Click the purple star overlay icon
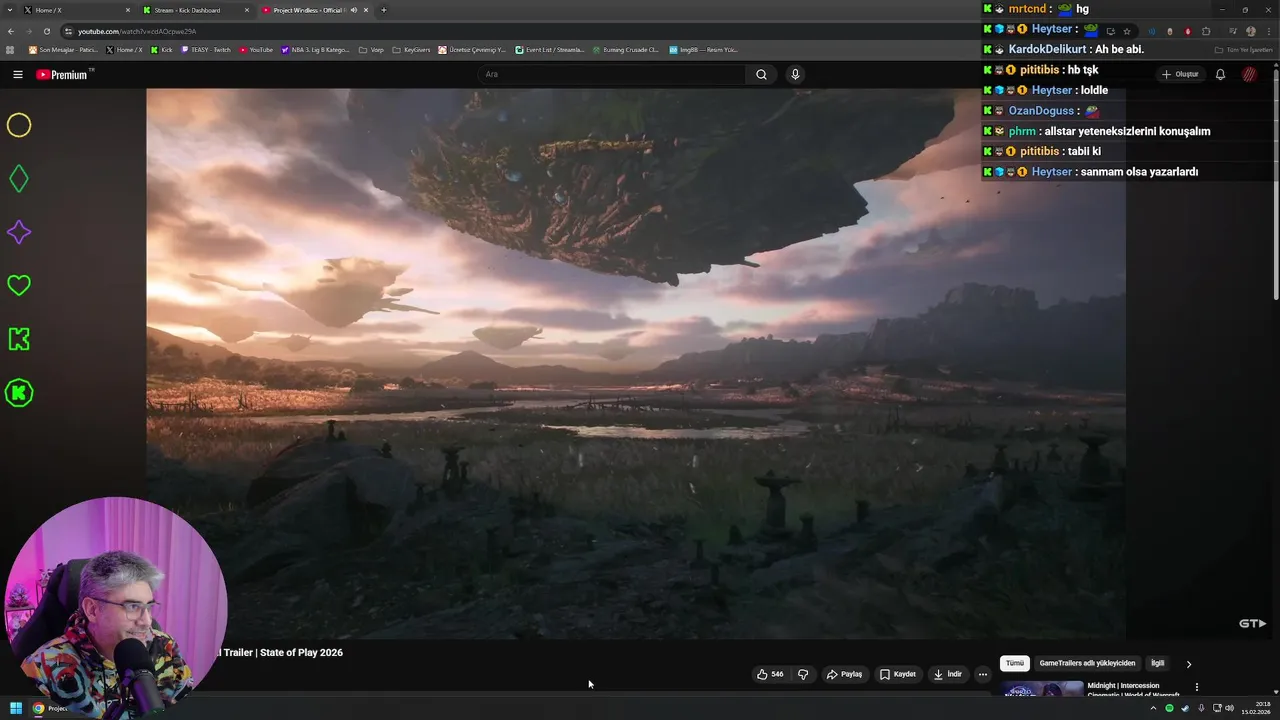Viewport: 1280px width, 720px height. click(19, 232)
